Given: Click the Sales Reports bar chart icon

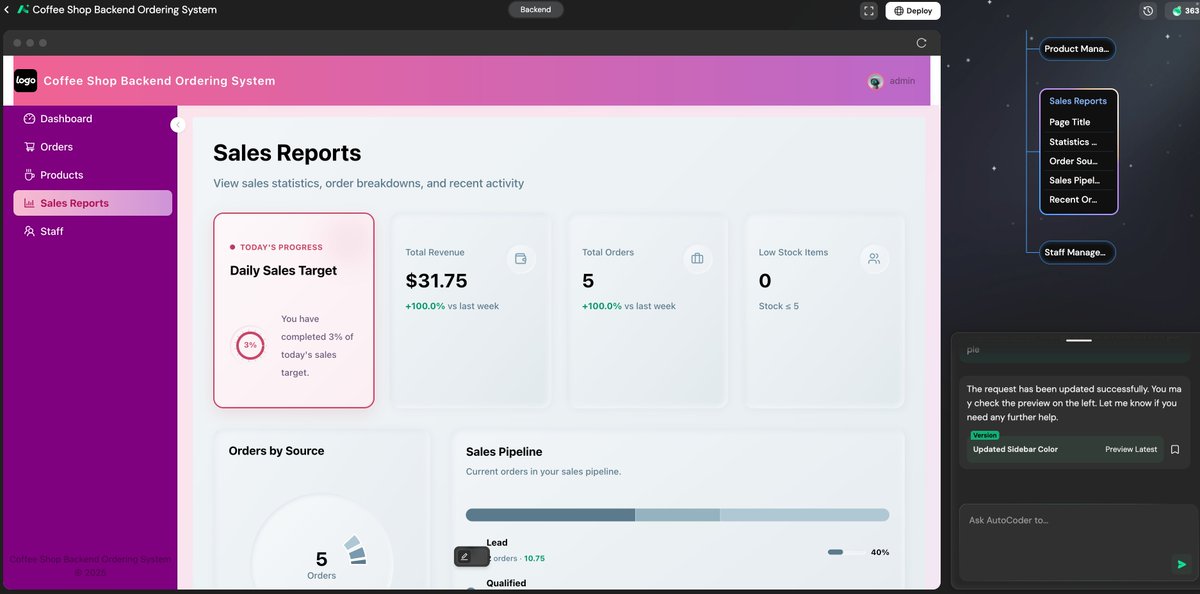Looking at the screenshot, I should coord(29,203).
